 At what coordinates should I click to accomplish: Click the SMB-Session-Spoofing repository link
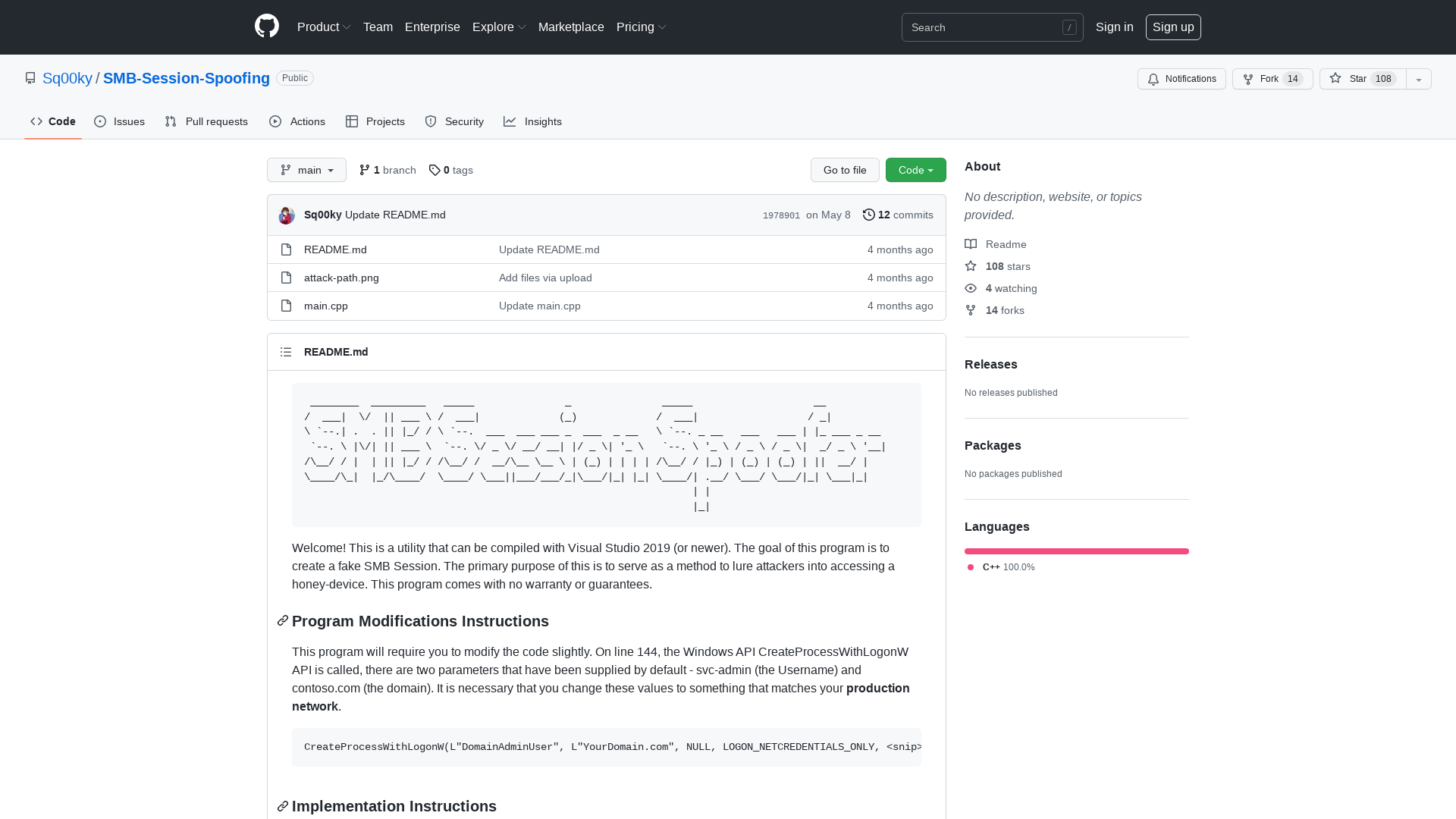pyautogui.click(x=187, y=78)
